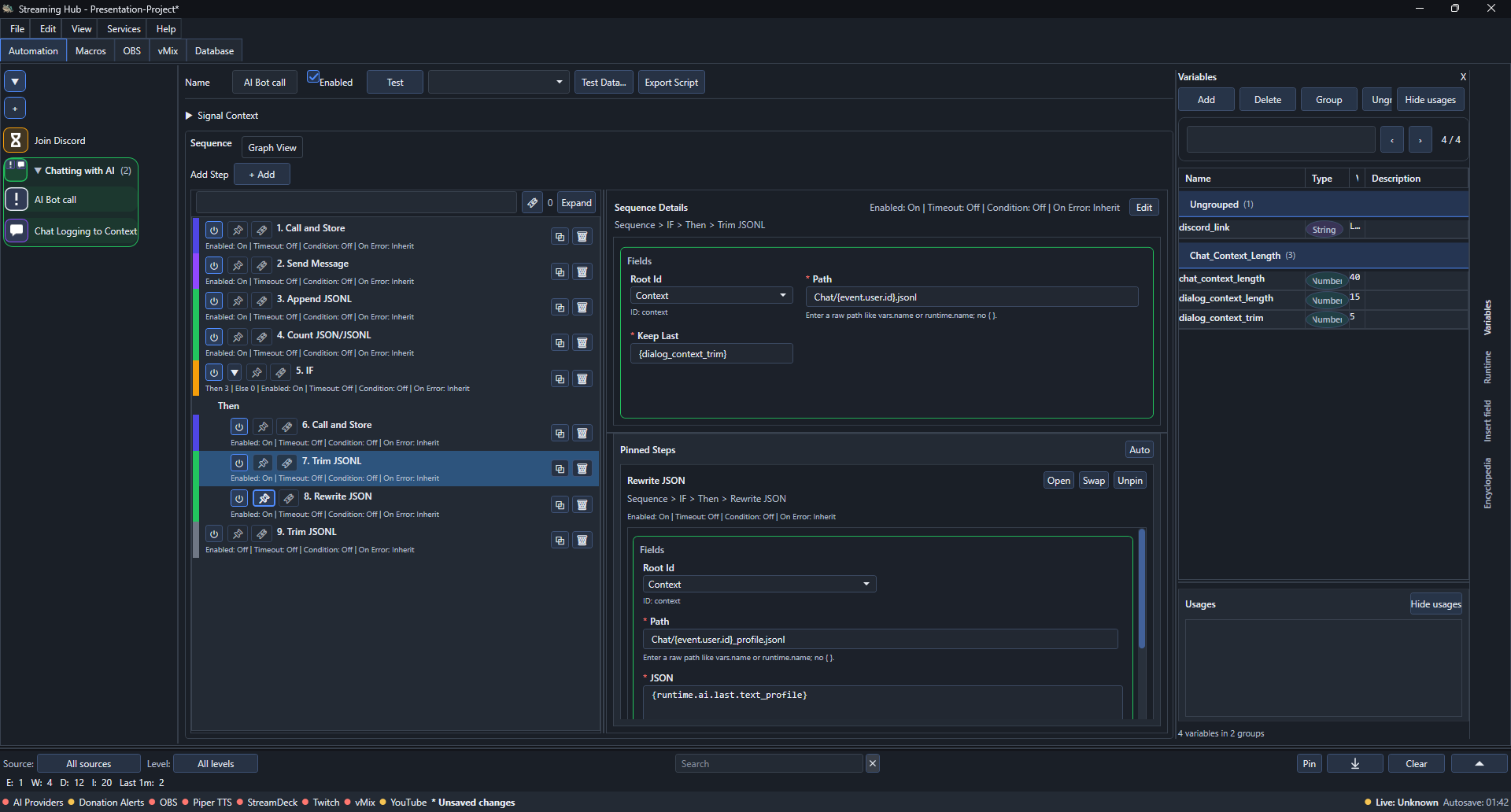
Task: Open the Graph View tab
Action: coord(272,148)
